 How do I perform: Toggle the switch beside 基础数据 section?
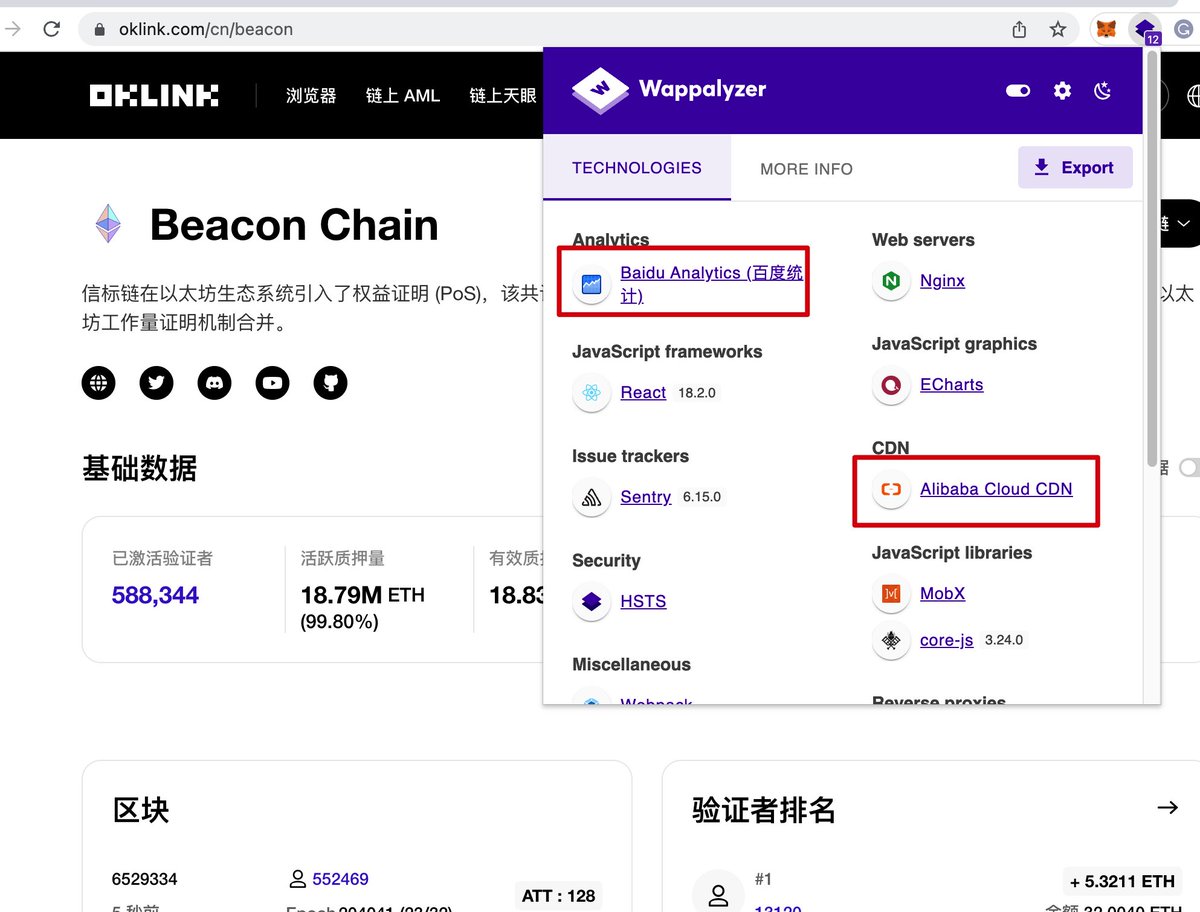1191,467
